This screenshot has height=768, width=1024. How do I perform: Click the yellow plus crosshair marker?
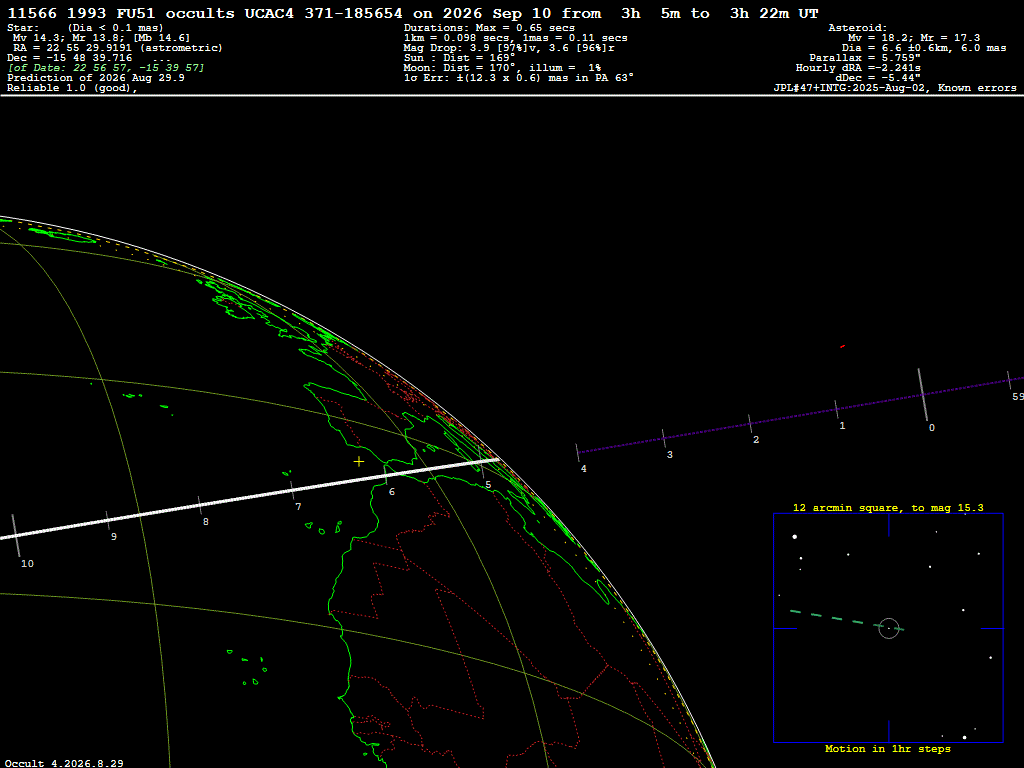(x=359, y=462)
